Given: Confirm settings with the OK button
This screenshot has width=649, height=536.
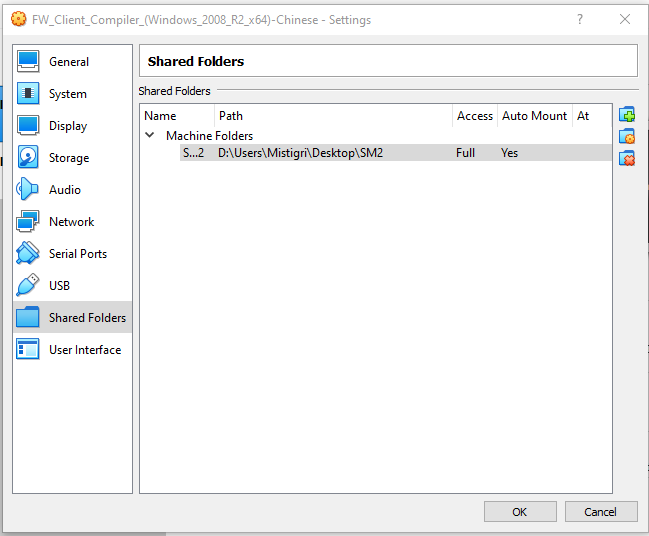Looking at the screenshot, I should click(520, 512).
